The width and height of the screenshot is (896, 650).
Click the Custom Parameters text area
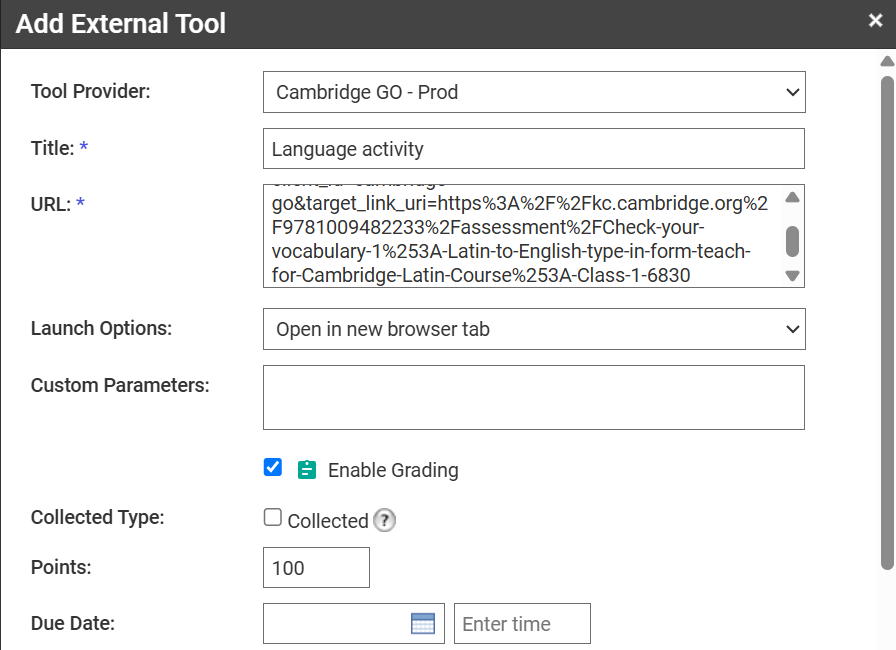(534, 398)
